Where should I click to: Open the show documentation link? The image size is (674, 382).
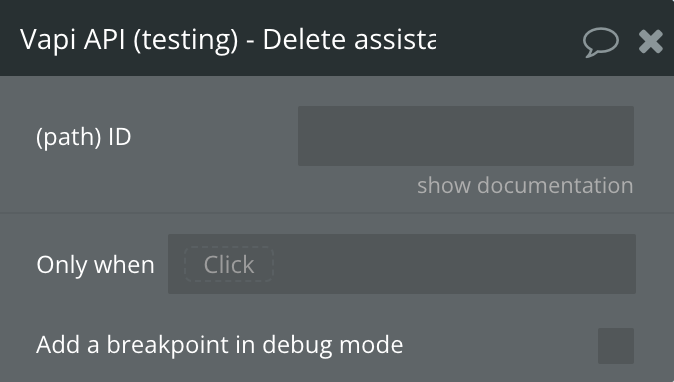[x=525, y=185]
